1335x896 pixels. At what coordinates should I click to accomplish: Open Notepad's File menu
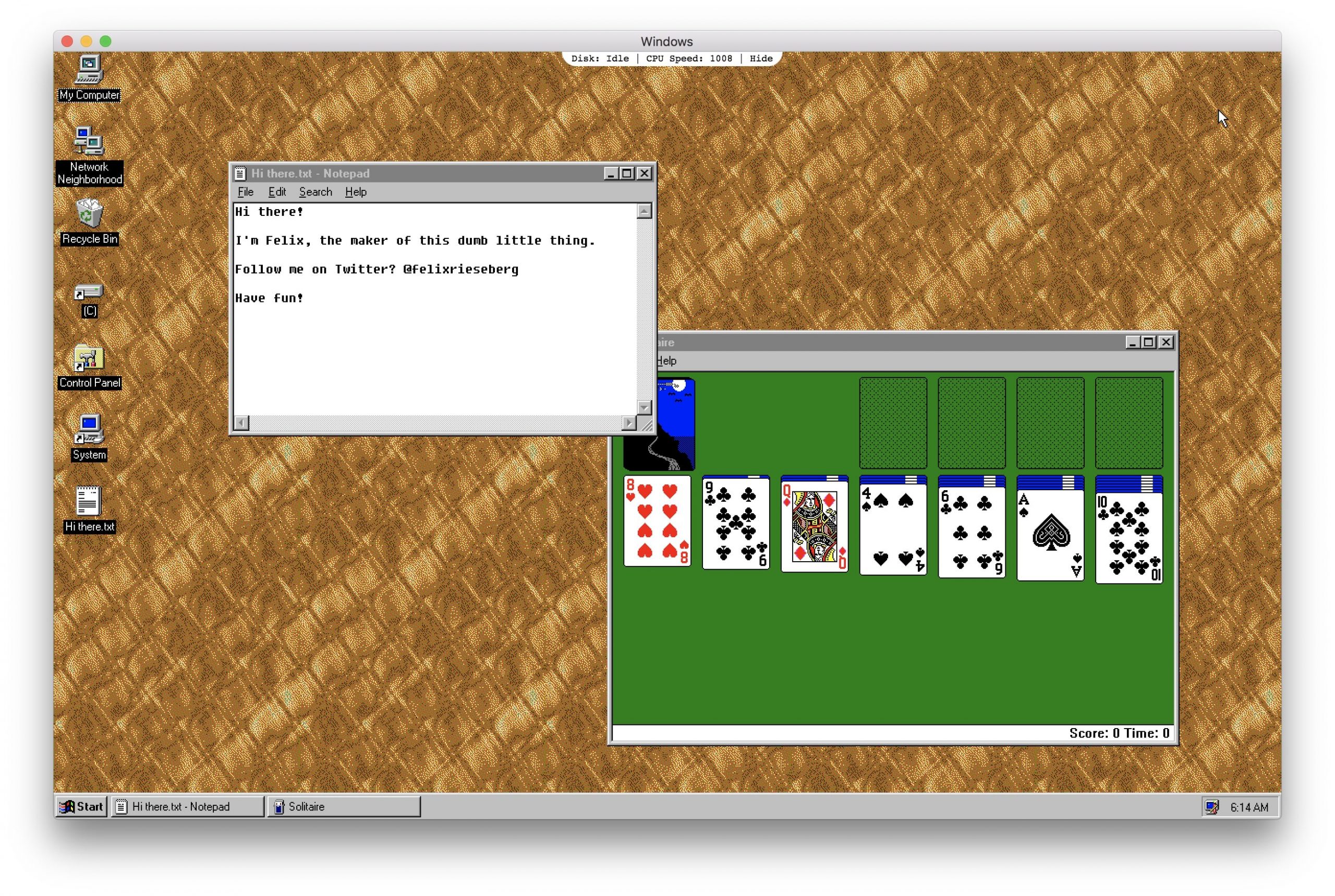point(245,192)
